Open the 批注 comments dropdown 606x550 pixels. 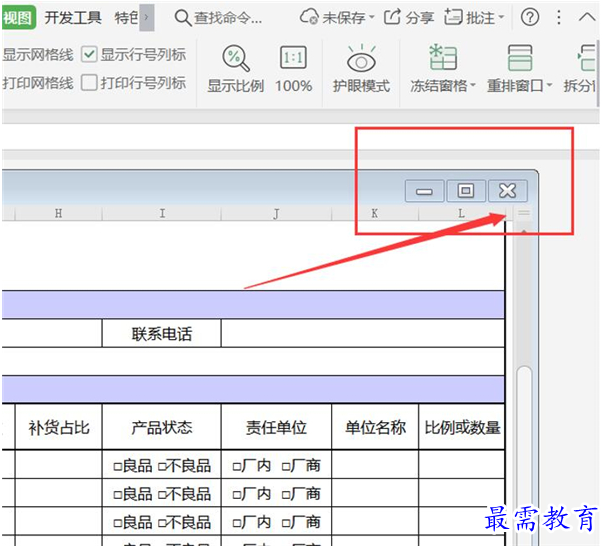[474, 17]
